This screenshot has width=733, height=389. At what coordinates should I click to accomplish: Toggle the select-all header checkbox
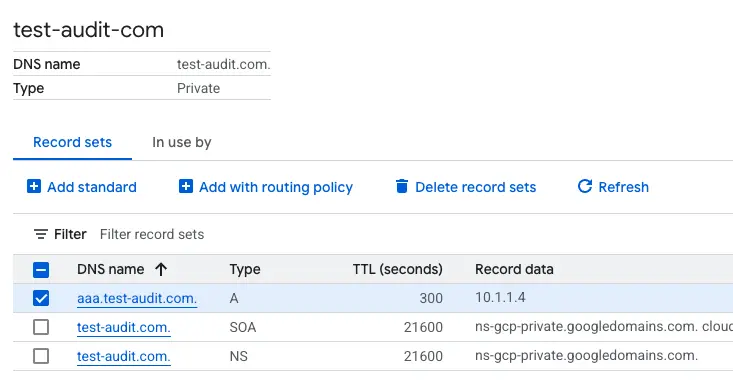point(41,270)
